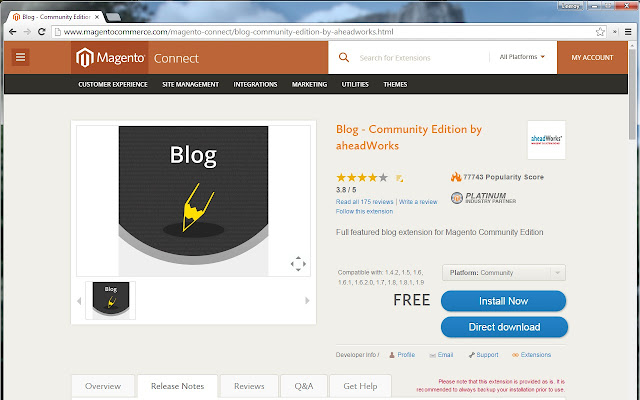Open the hamburger menu beside Magento logo
This screenshot has width=640, height=400.
pyautogui.click(x=20, y=57)
